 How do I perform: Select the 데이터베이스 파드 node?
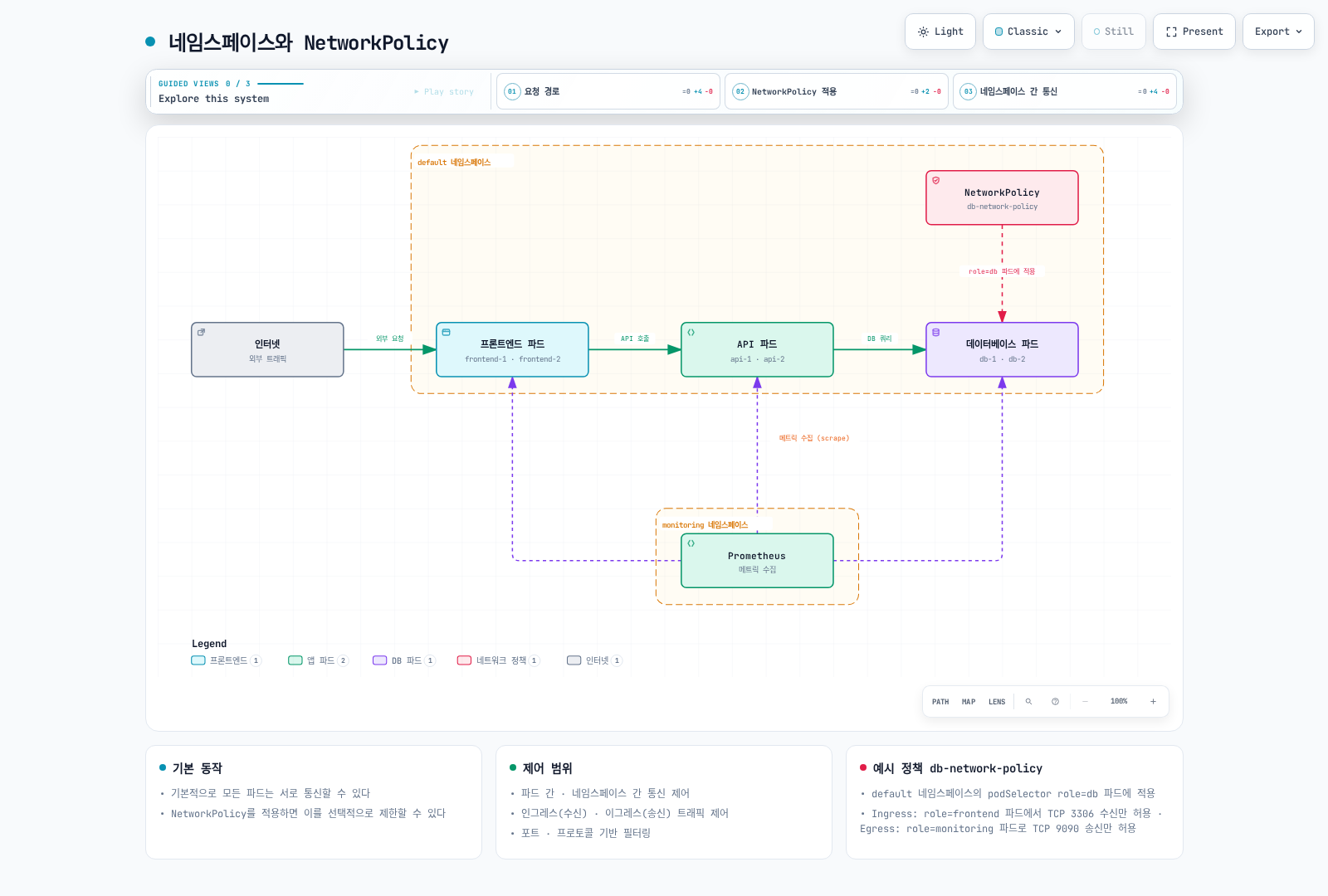[x=1002, y=349]
